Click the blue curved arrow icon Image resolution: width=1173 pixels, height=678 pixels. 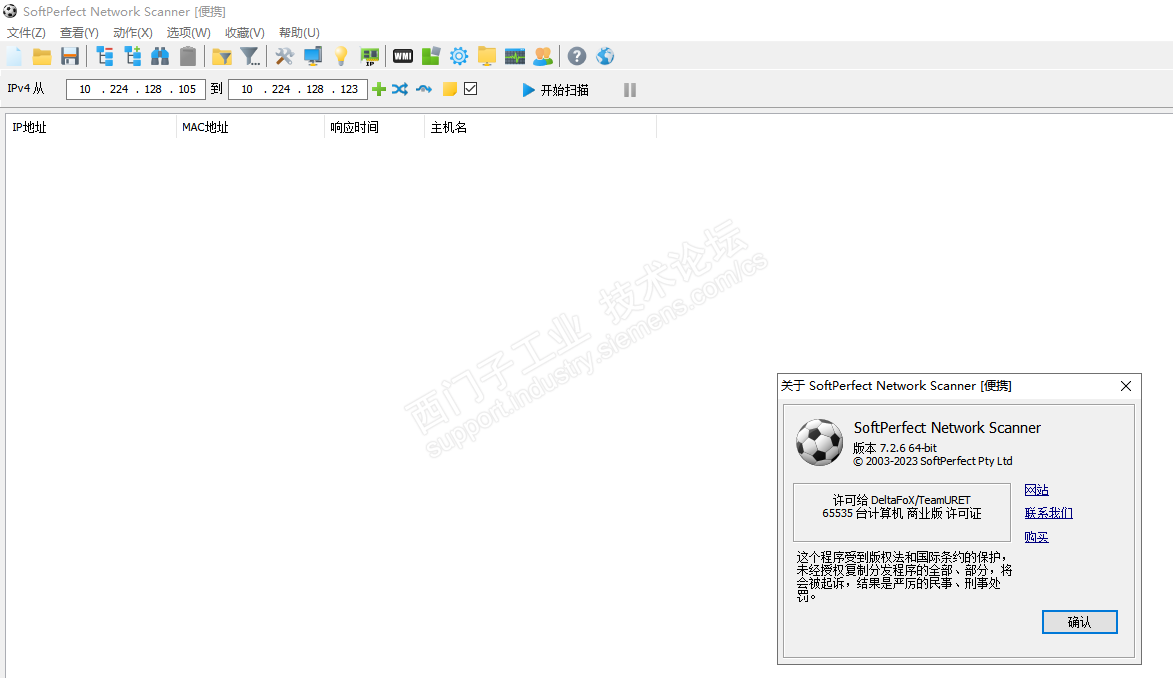[424, 89]
